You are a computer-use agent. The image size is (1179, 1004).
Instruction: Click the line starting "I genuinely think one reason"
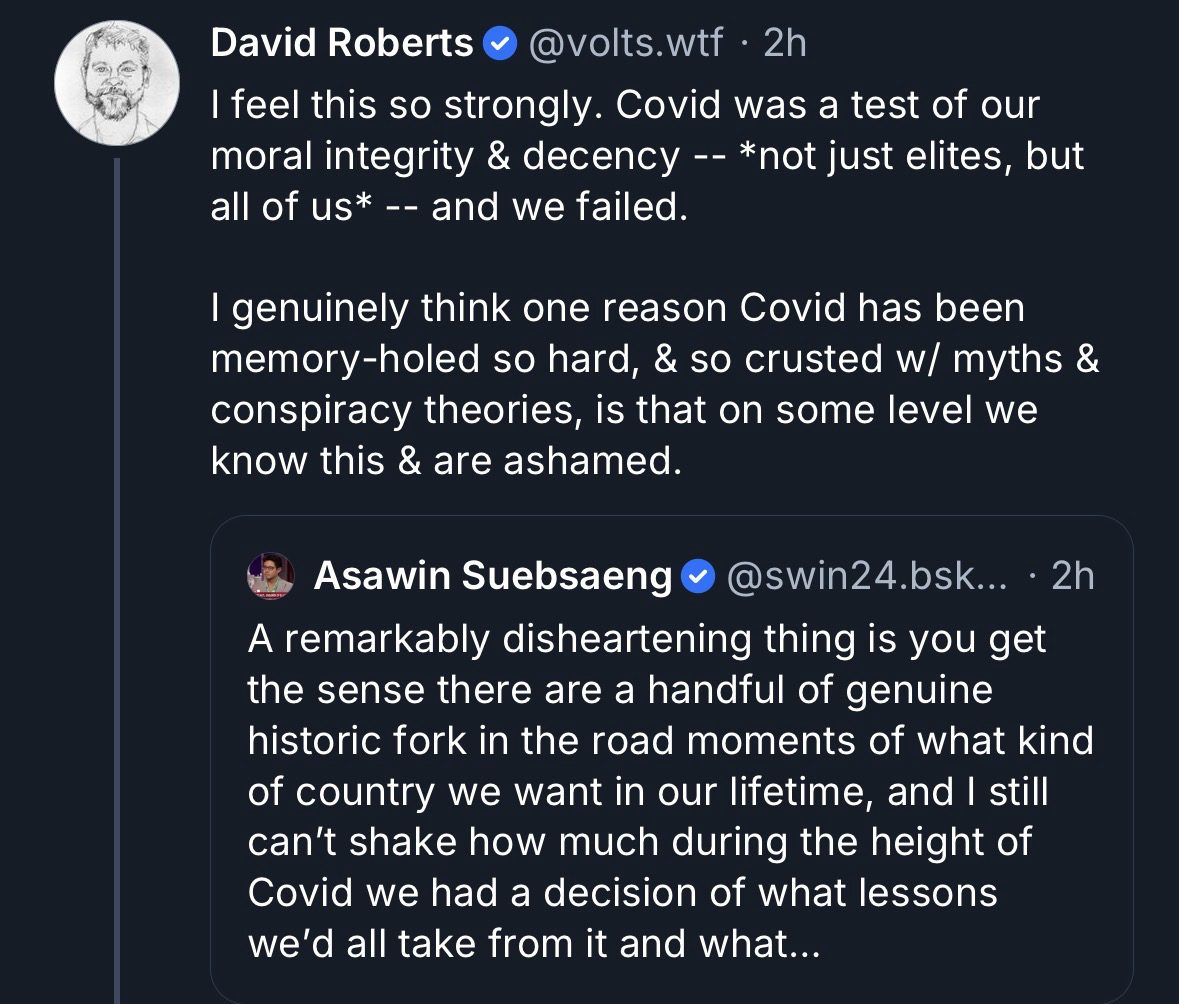coord(618,307)
